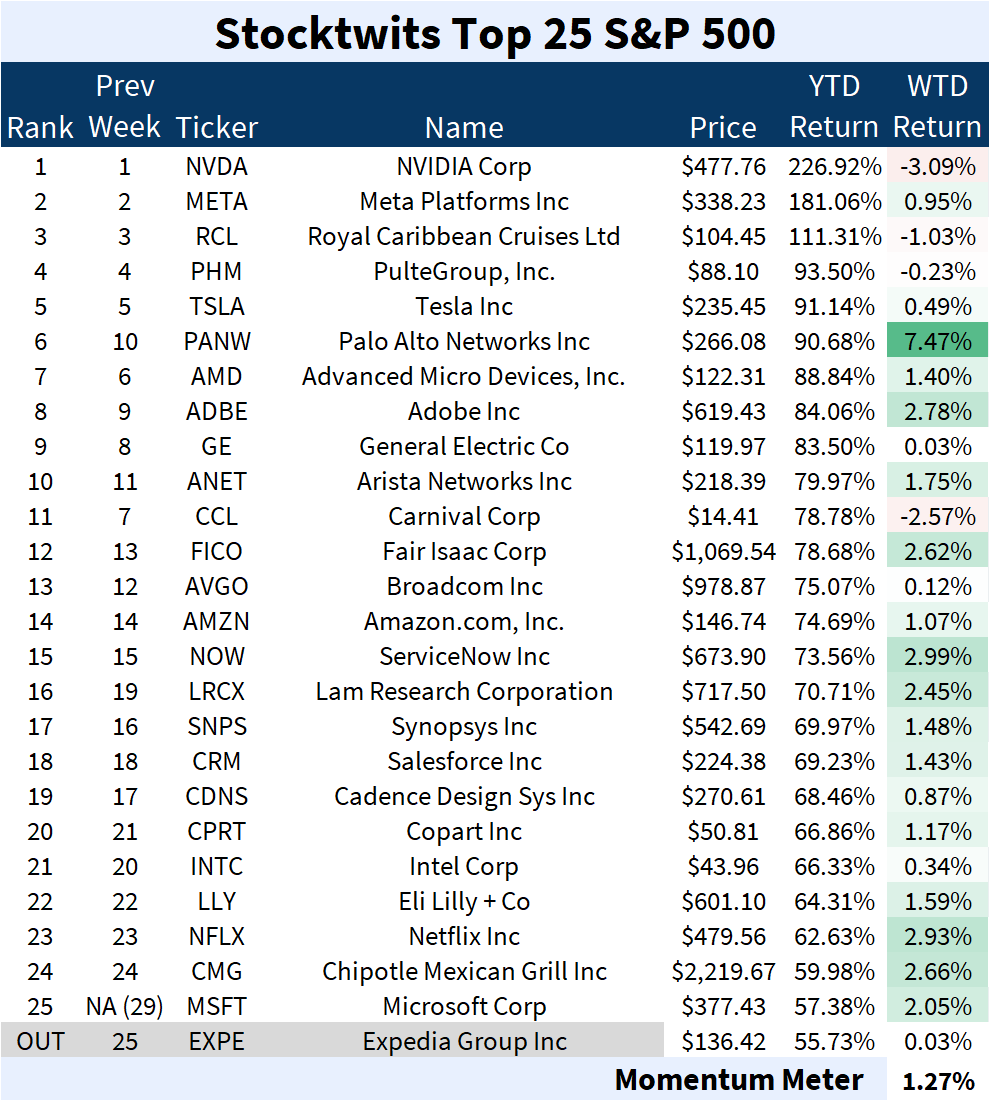
Task: Select the Chipotle Mexican Grill Inc name
Action: click(x=464, y=972)
